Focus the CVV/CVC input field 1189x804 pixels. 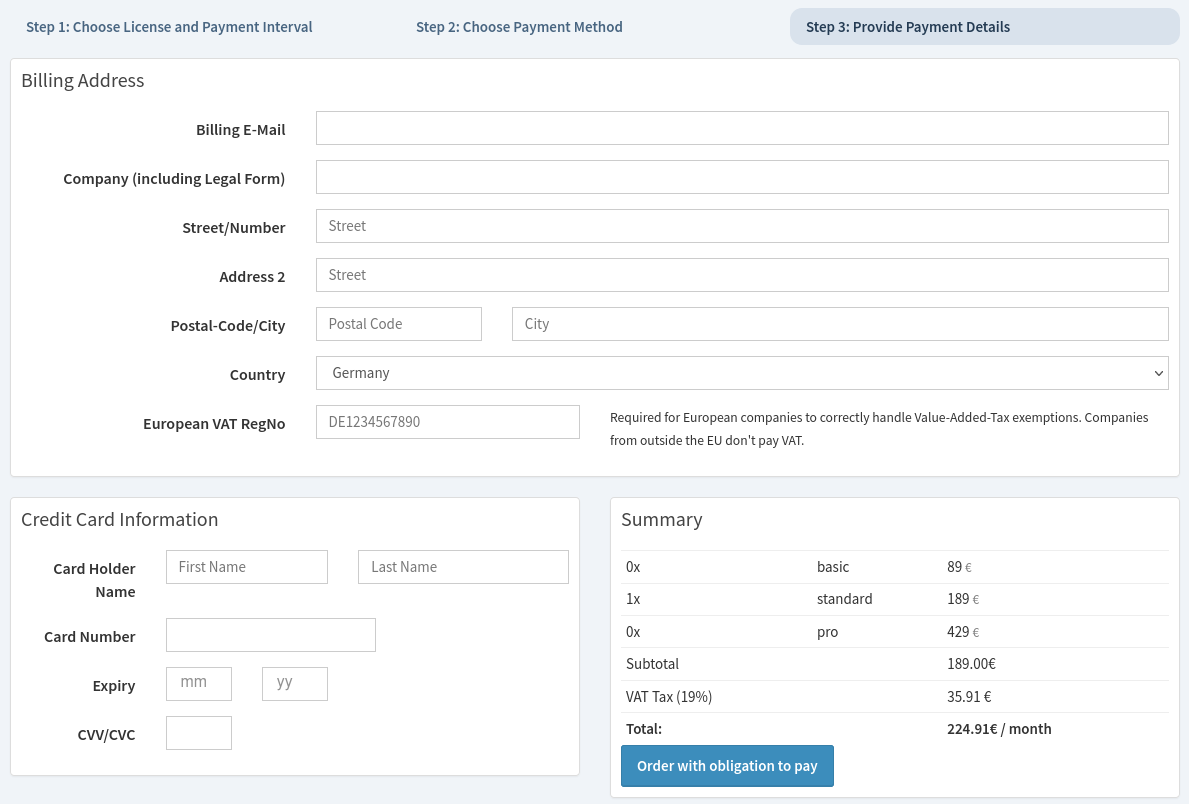tap(199, 733)
